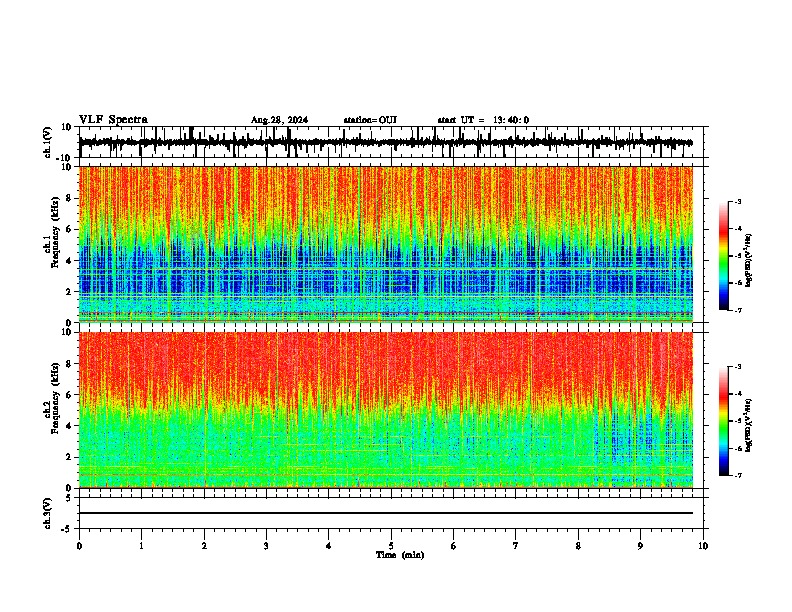This screenshot has width=792, height=612.
Task: Click the ch.2 spectrogram color bar
Action: (x=724, y=421)
